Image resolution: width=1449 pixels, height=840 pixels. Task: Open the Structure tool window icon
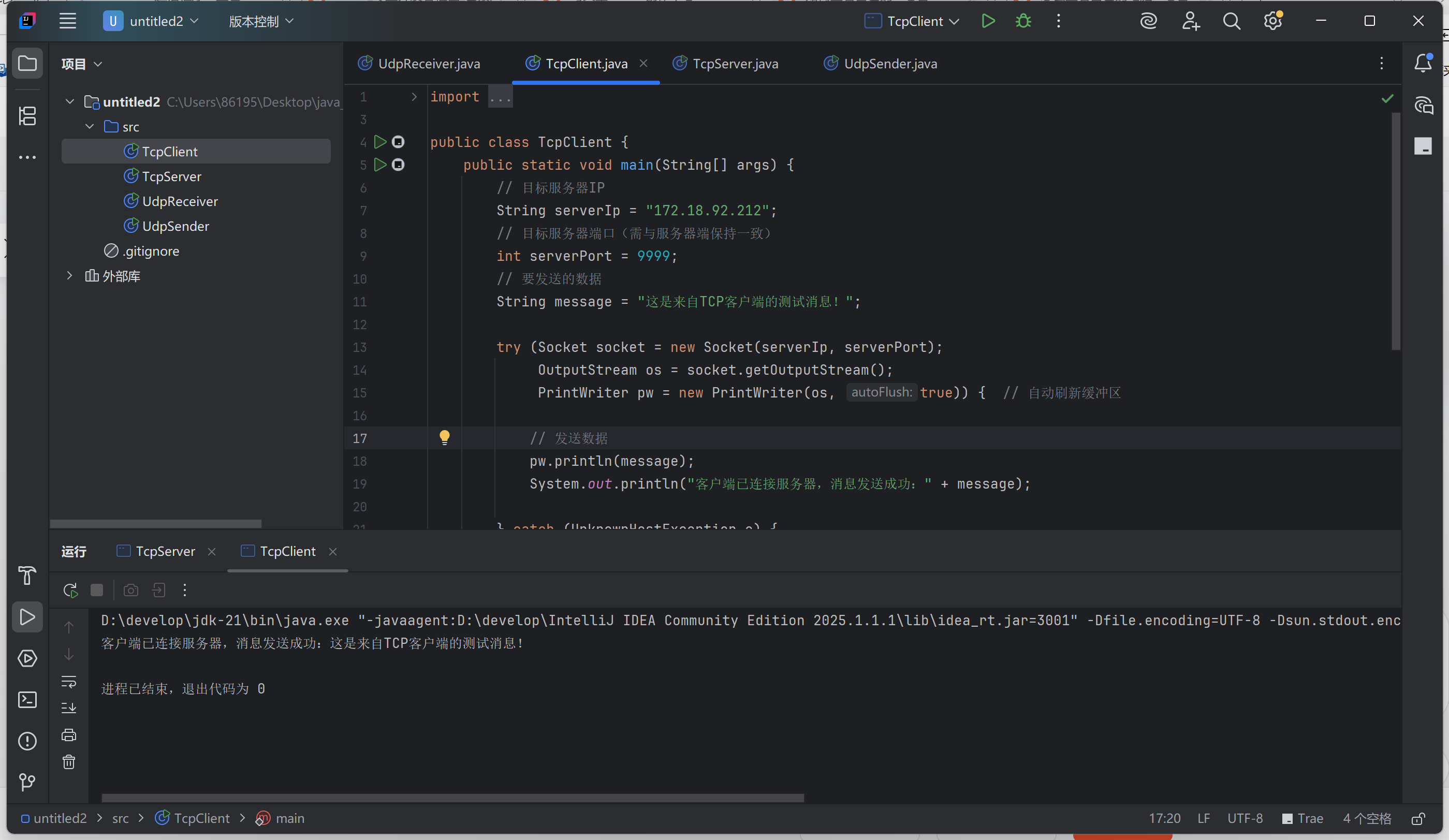(x=27, y=115)
